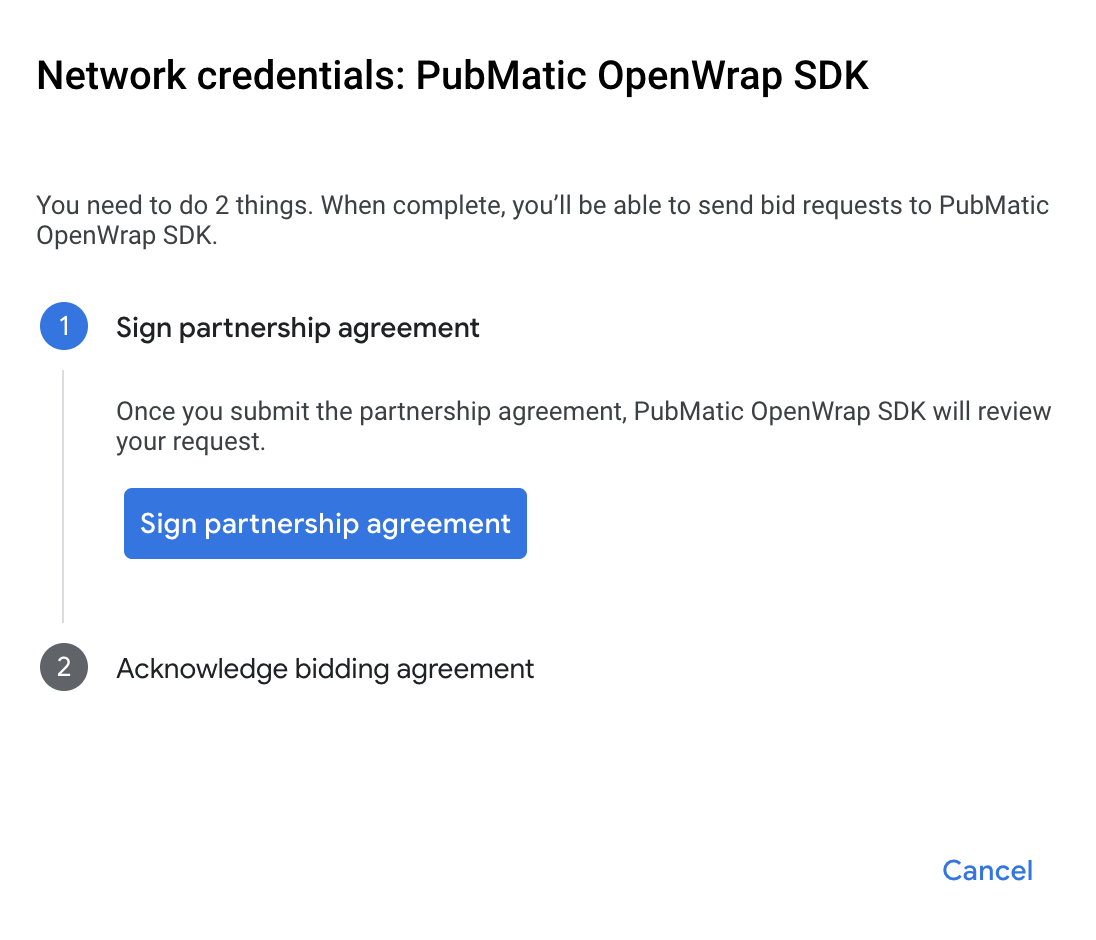Select 'PubMatic OpenWrap SDK' in the dialog title

[x=642, y=77]
